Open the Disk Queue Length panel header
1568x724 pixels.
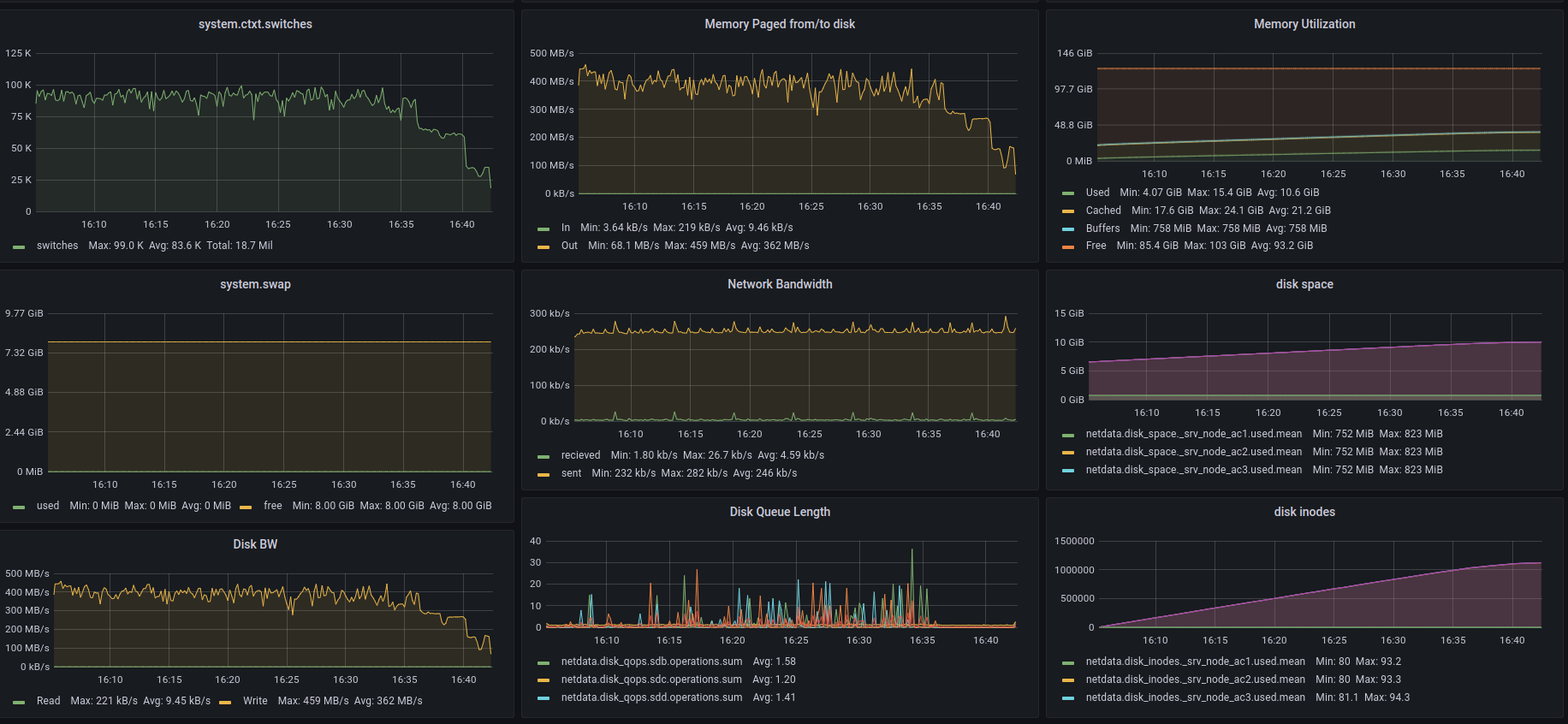coord(779,512)
